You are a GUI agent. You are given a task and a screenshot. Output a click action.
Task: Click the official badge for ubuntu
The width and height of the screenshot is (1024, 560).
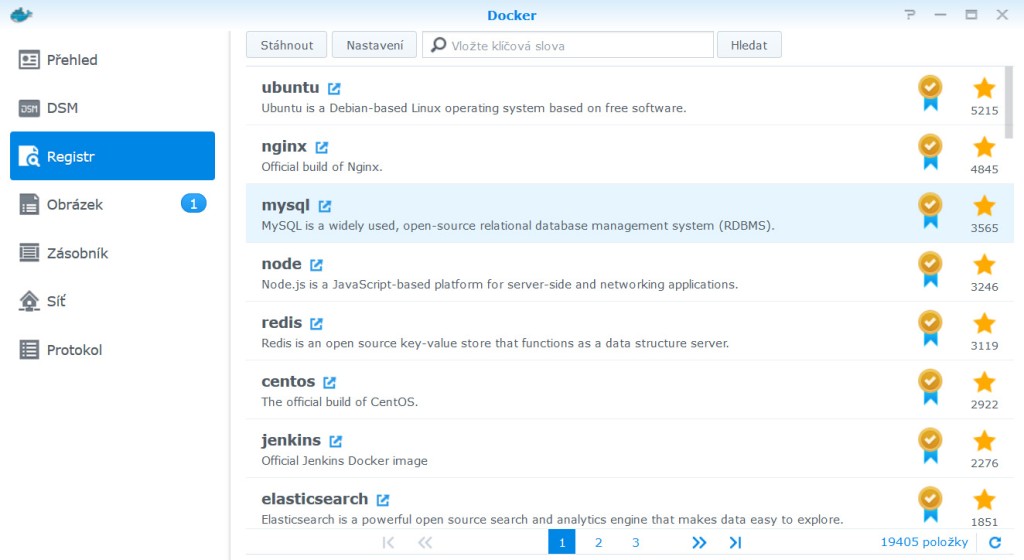click(x=930, y=93)
